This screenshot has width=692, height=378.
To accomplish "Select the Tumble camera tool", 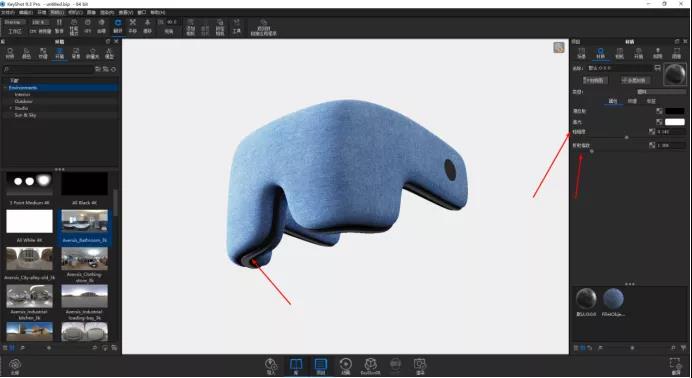I will [x=118, y=26].
